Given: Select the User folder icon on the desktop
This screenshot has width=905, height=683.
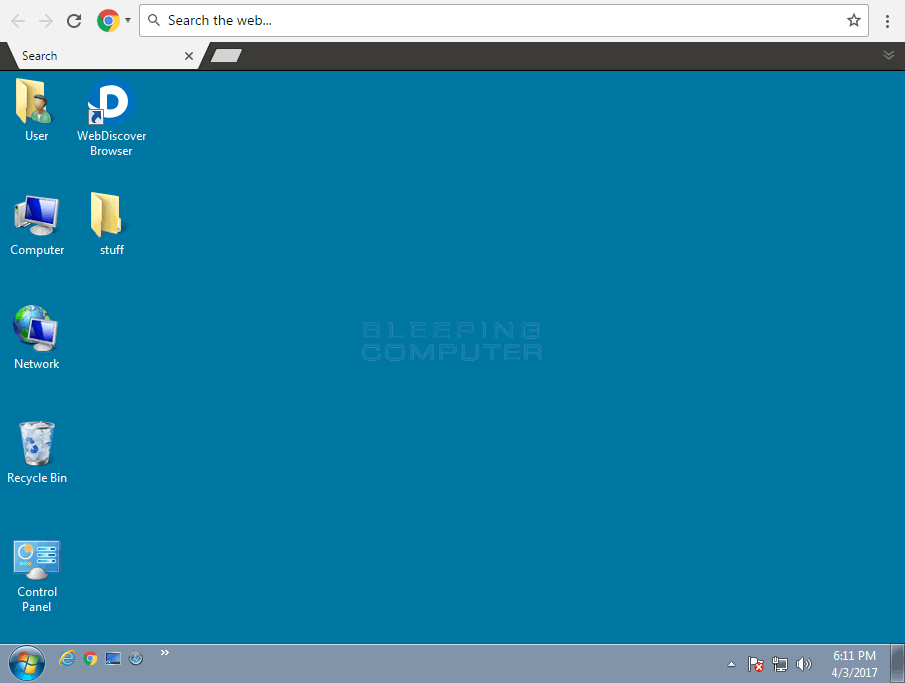Looking at the screenshot, I should pyautogui.click(x=36, y=110).
